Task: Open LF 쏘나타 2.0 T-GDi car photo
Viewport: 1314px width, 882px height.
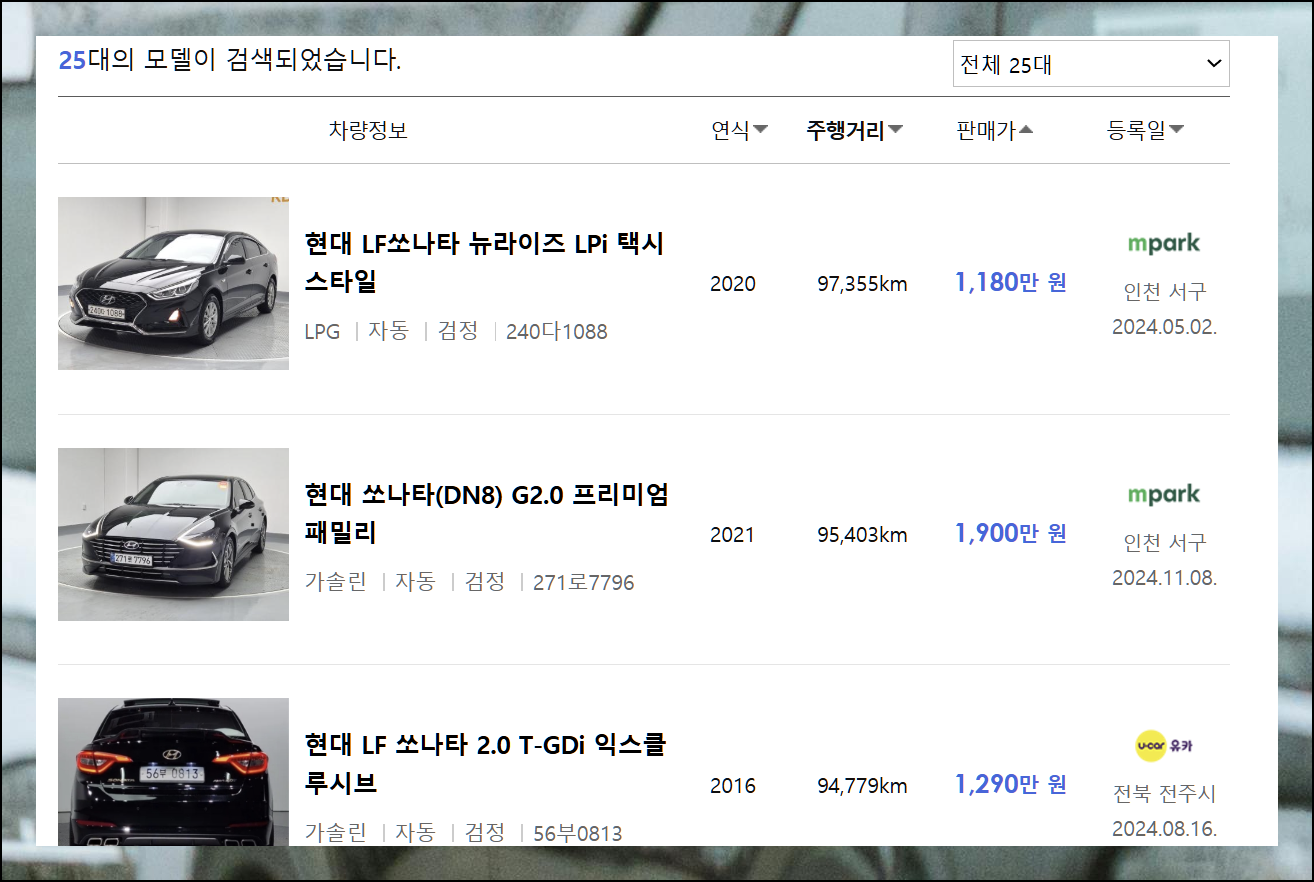Action: [x=173, y=772]
